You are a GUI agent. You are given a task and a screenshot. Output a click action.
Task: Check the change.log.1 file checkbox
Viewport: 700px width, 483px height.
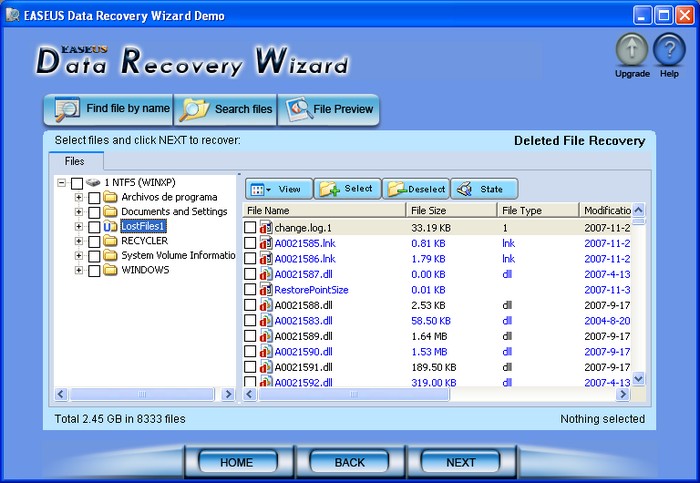250,228
